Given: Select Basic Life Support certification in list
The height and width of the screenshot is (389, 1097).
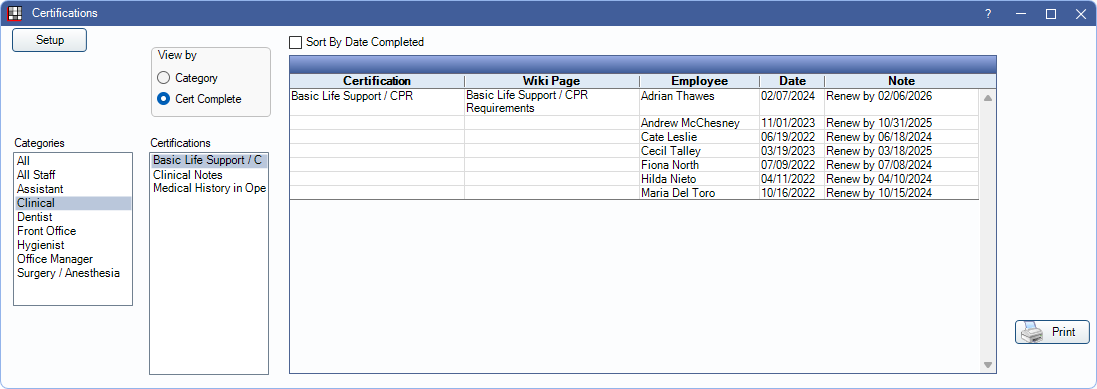Looking at the screenshot, I should (208, 161).
